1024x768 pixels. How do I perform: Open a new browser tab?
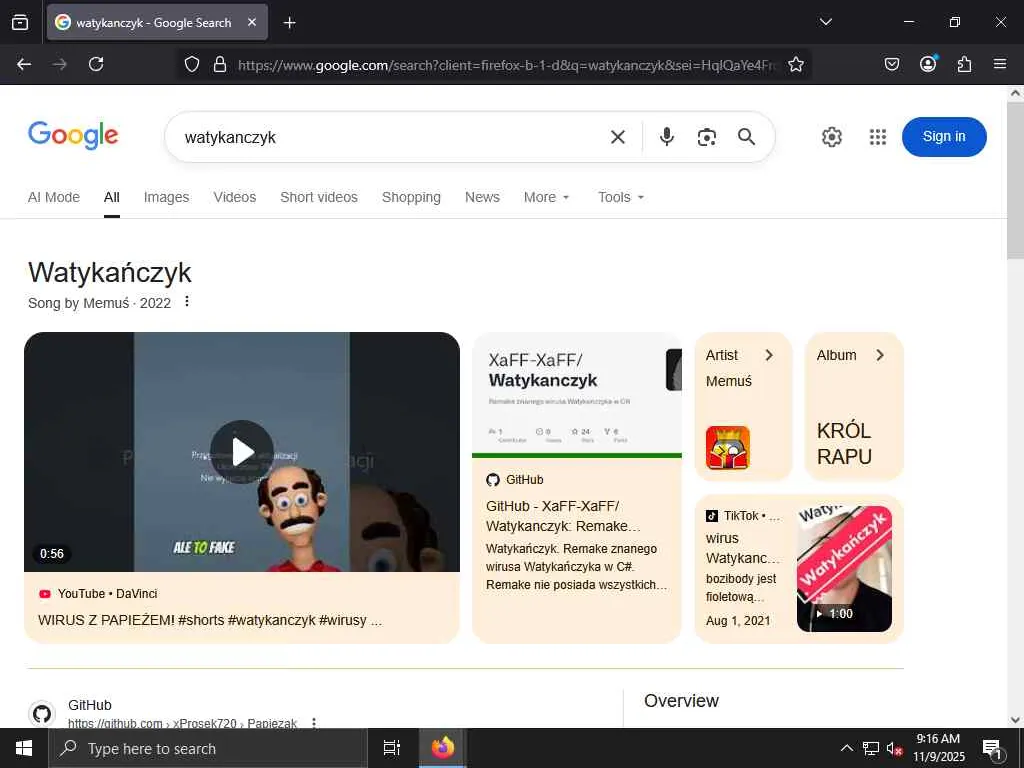(289, 23)
